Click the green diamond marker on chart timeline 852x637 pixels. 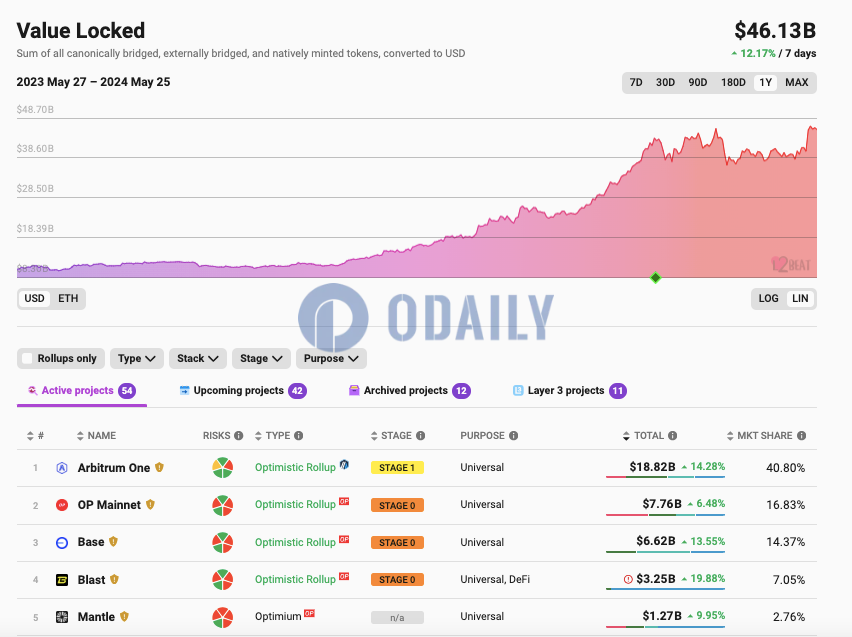(655, 278)
